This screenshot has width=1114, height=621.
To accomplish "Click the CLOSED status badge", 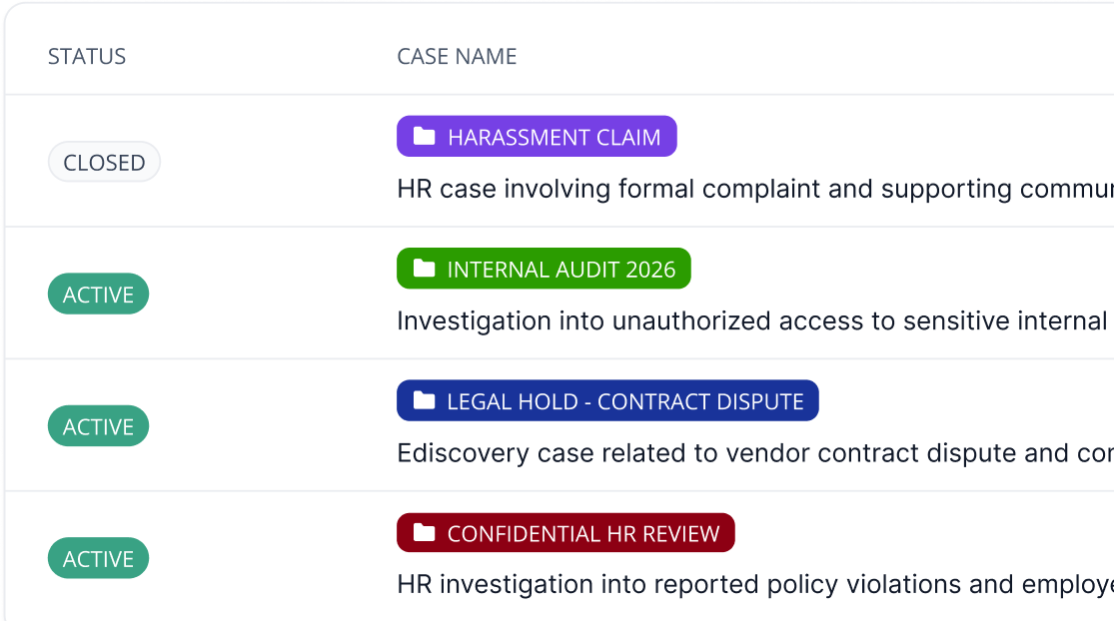I will coord(104,162).
